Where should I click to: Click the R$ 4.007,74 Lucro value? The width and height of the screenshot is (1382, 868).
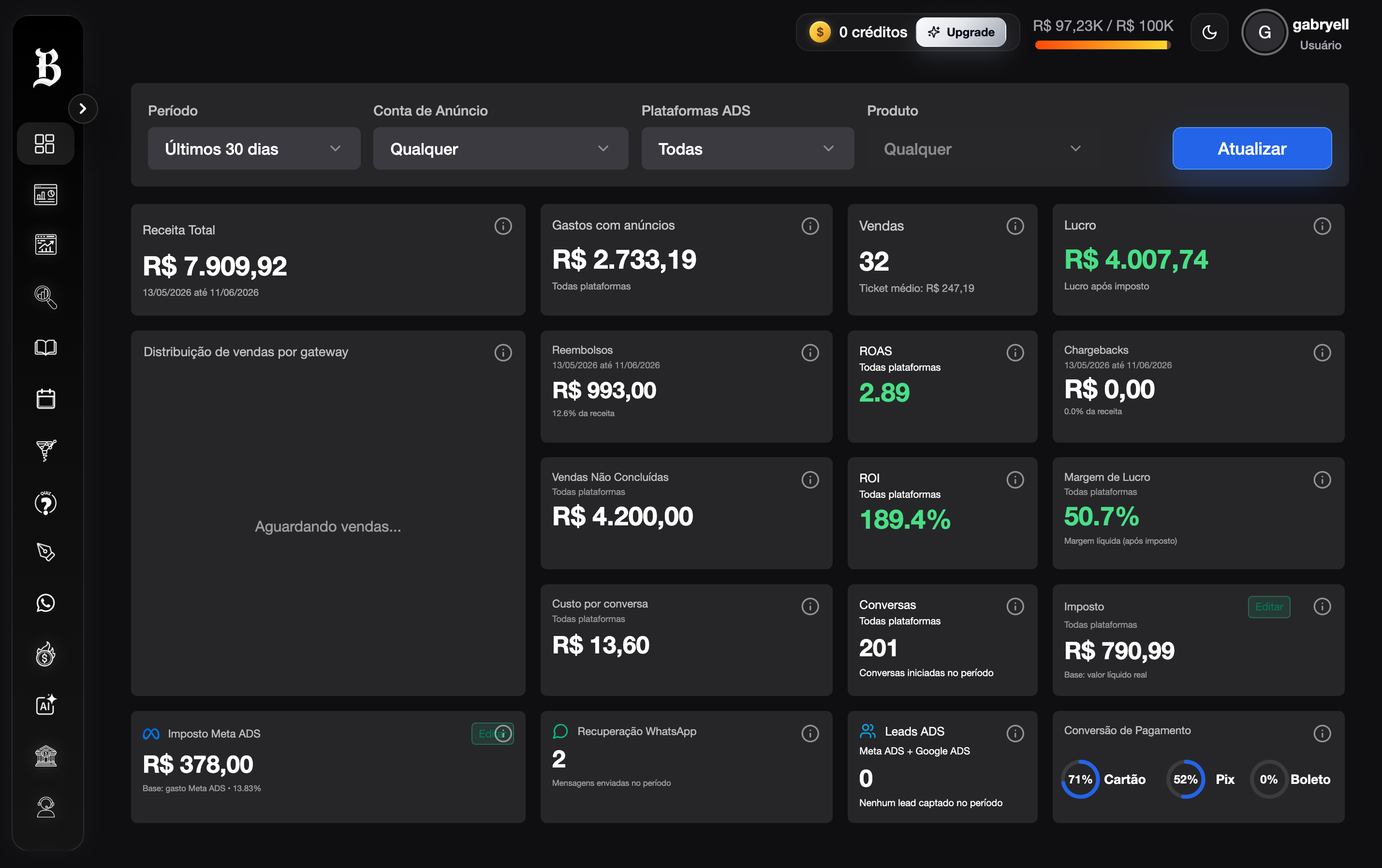pos(1136,260)
